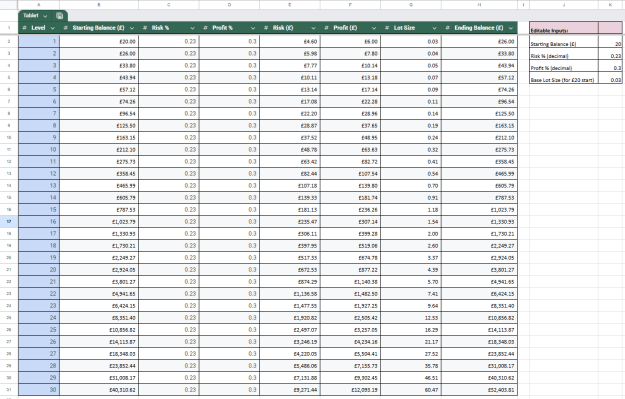The height and width of the screenshot is (399, 625).
Task: Click the Ending Balance (£) header text
Action: point(479,28)
